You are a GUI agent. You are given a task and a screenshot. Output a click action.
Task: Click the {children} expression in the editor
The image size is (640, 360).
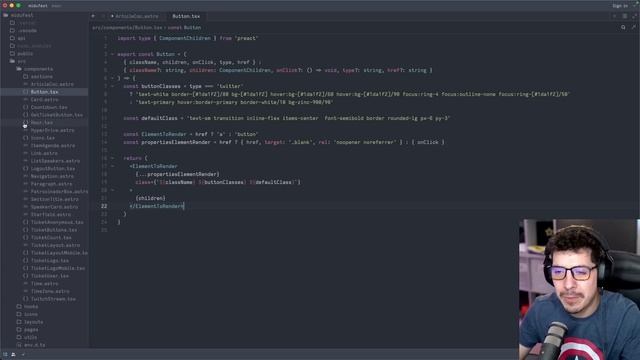[150, 198]
